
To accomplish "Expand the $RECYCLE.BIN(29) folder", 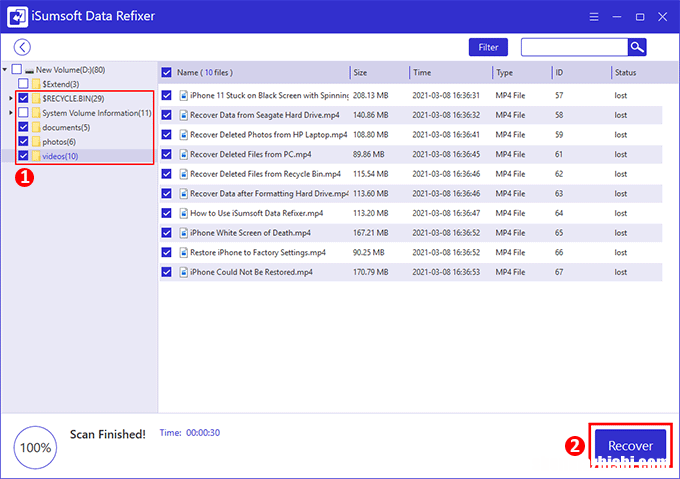I will (11, 99).
